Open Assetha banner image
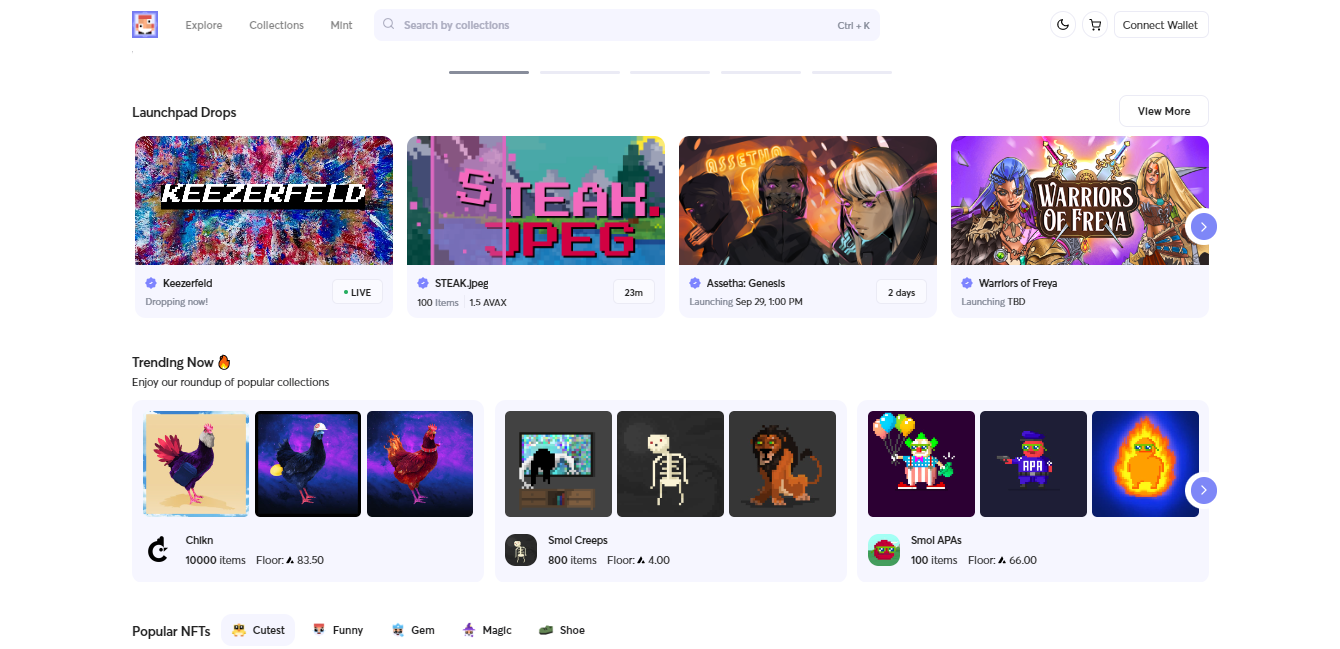The height and width of the screenshot is (649, 1340). coord(808,200)
